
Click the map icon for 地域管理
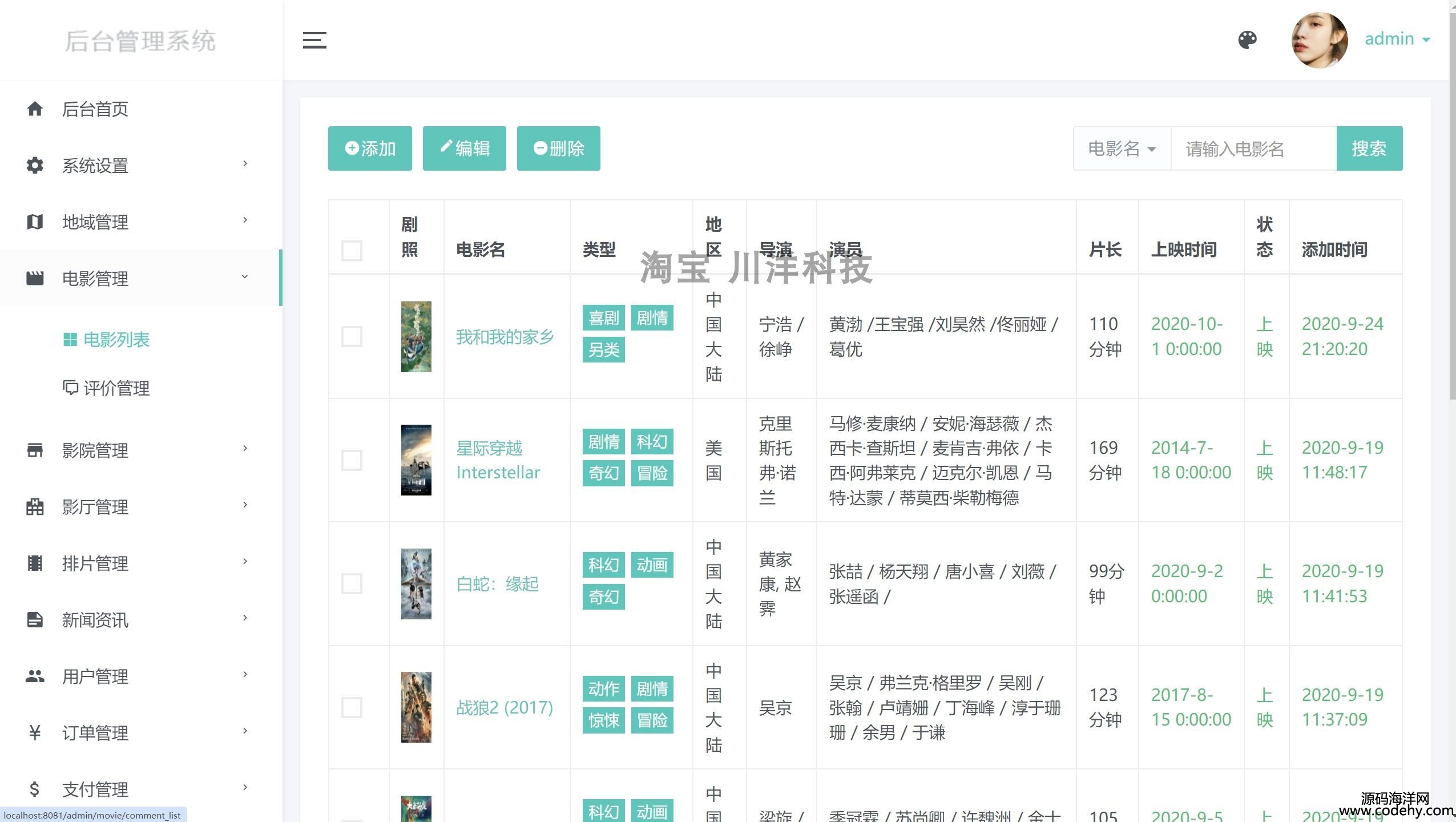click(x=35, y=221)
